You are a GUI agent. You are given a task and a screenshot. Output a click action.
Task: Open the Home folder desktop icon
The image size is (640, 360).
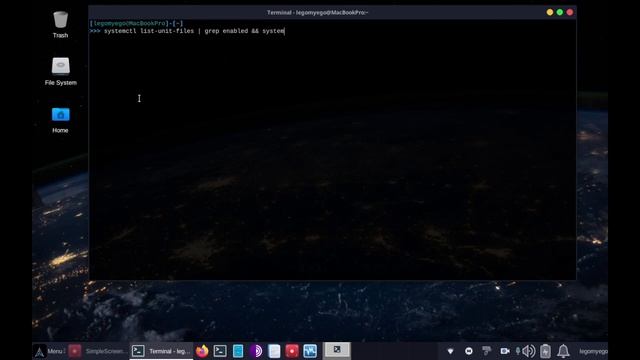(x=60, y=120)
